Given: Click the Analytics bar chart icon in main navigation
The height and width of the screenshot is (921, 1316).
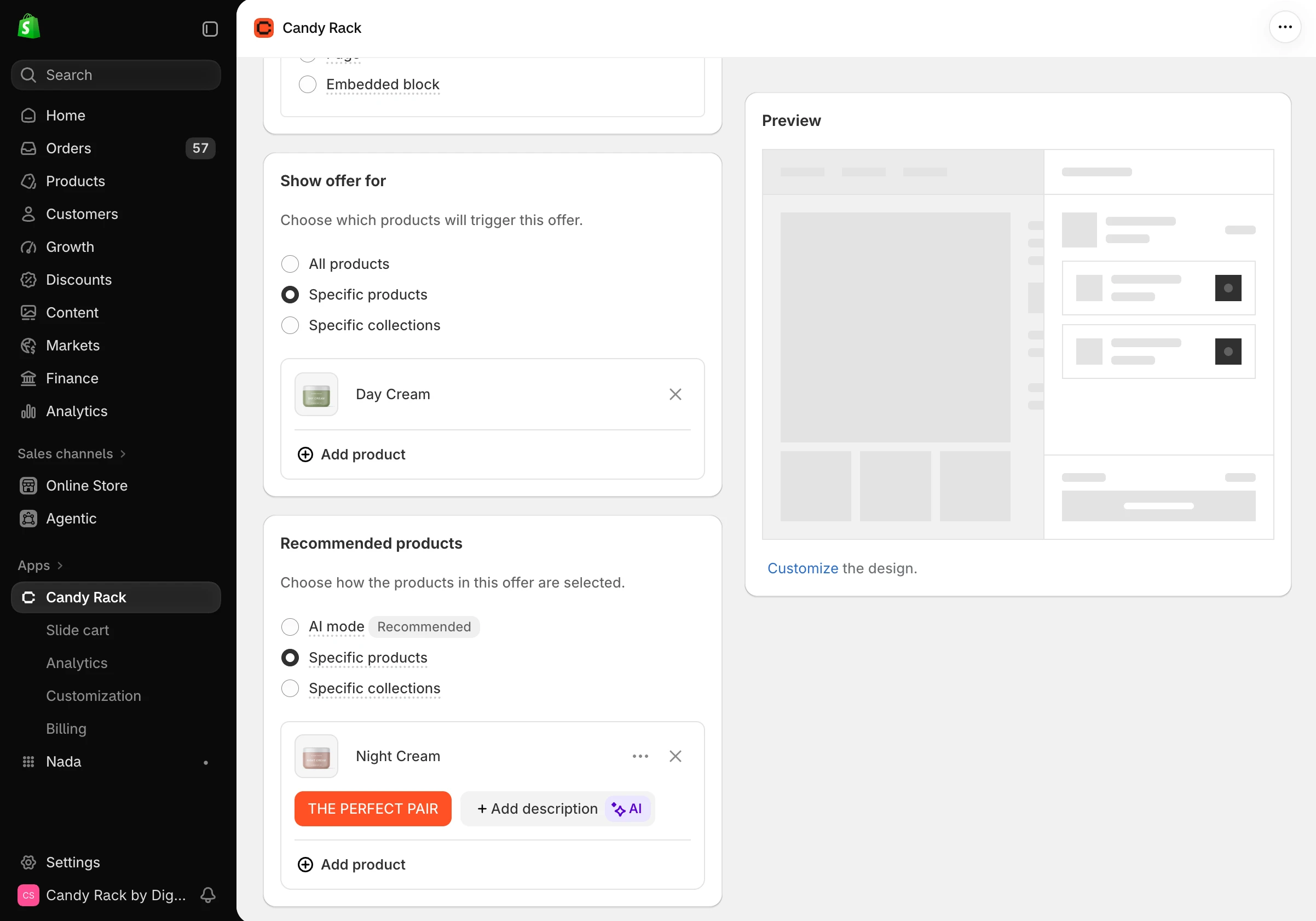Looking at the screenshot, I should point(28,411).
